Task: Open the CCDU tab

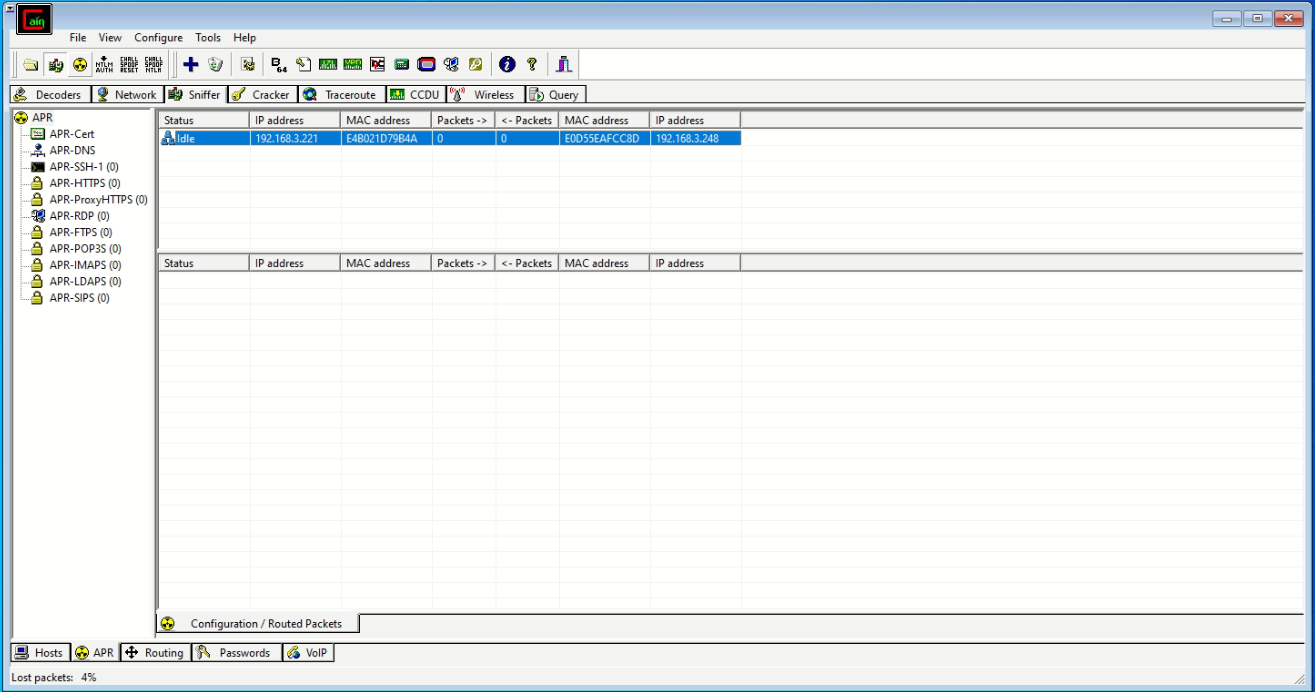Action: pyautogui.click(x=415, y=95)
